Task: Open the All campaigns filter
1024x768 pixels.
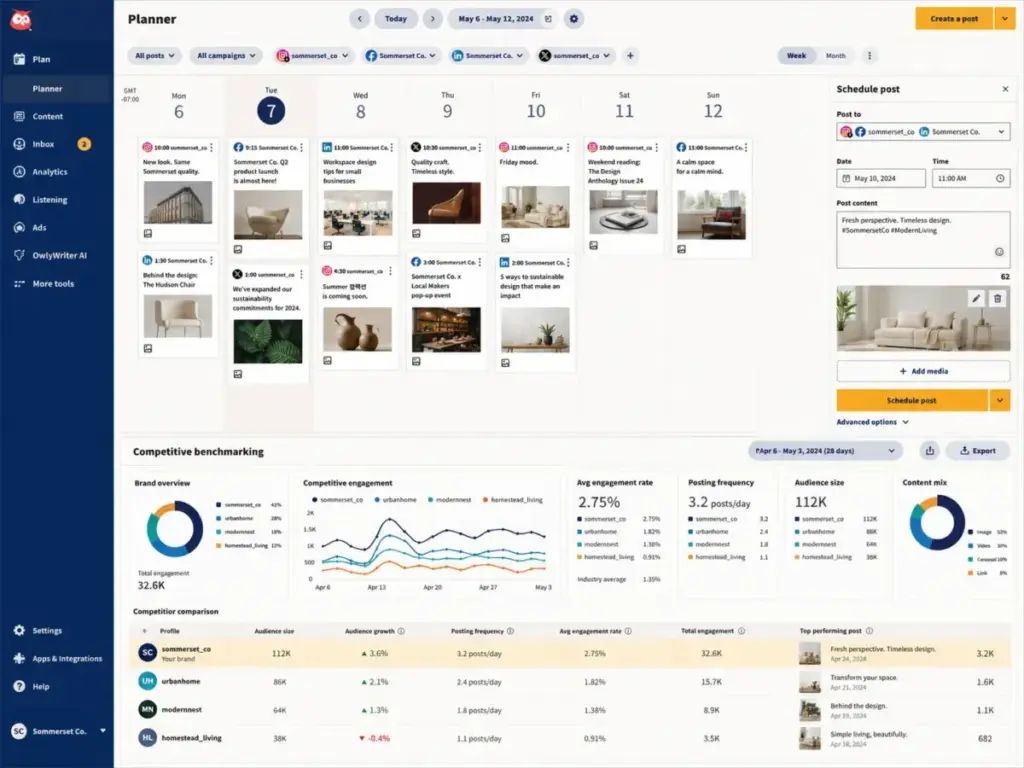Action: tap(226, 56)
